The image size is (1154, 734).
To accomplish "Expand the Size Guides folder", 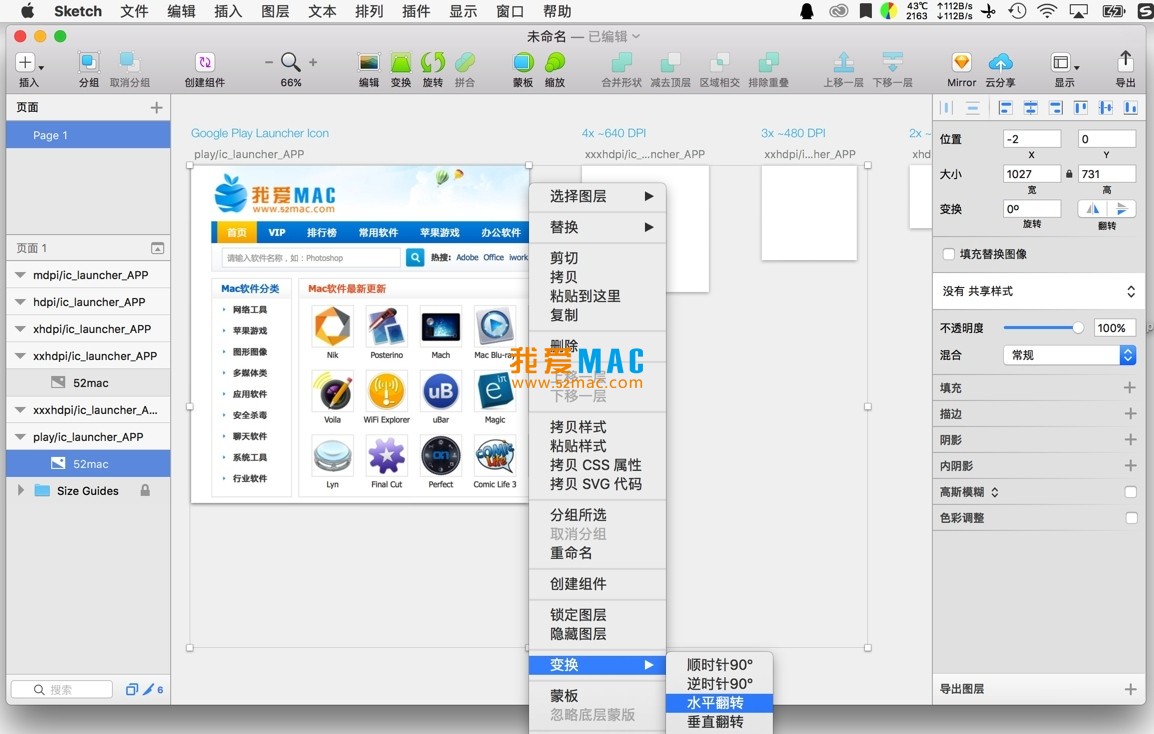I will point(21,490).
